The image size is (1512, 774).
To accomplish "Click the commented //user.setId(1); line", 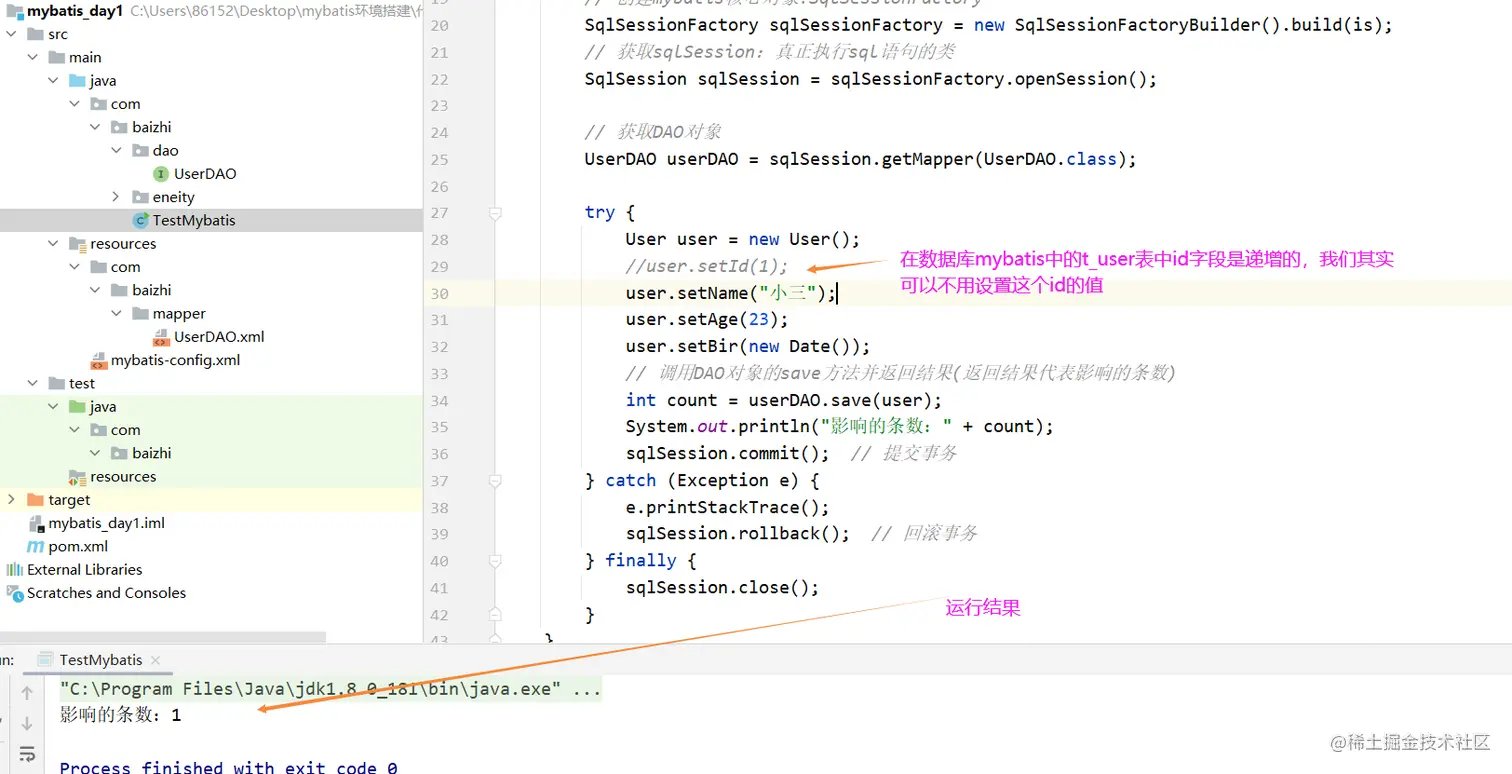I will [x=707, y=267].
